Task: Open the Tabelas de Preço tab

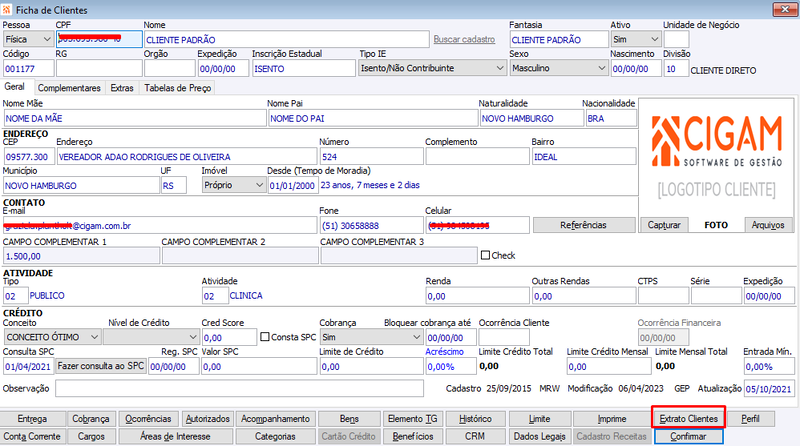Action: (x=178, y=88)
